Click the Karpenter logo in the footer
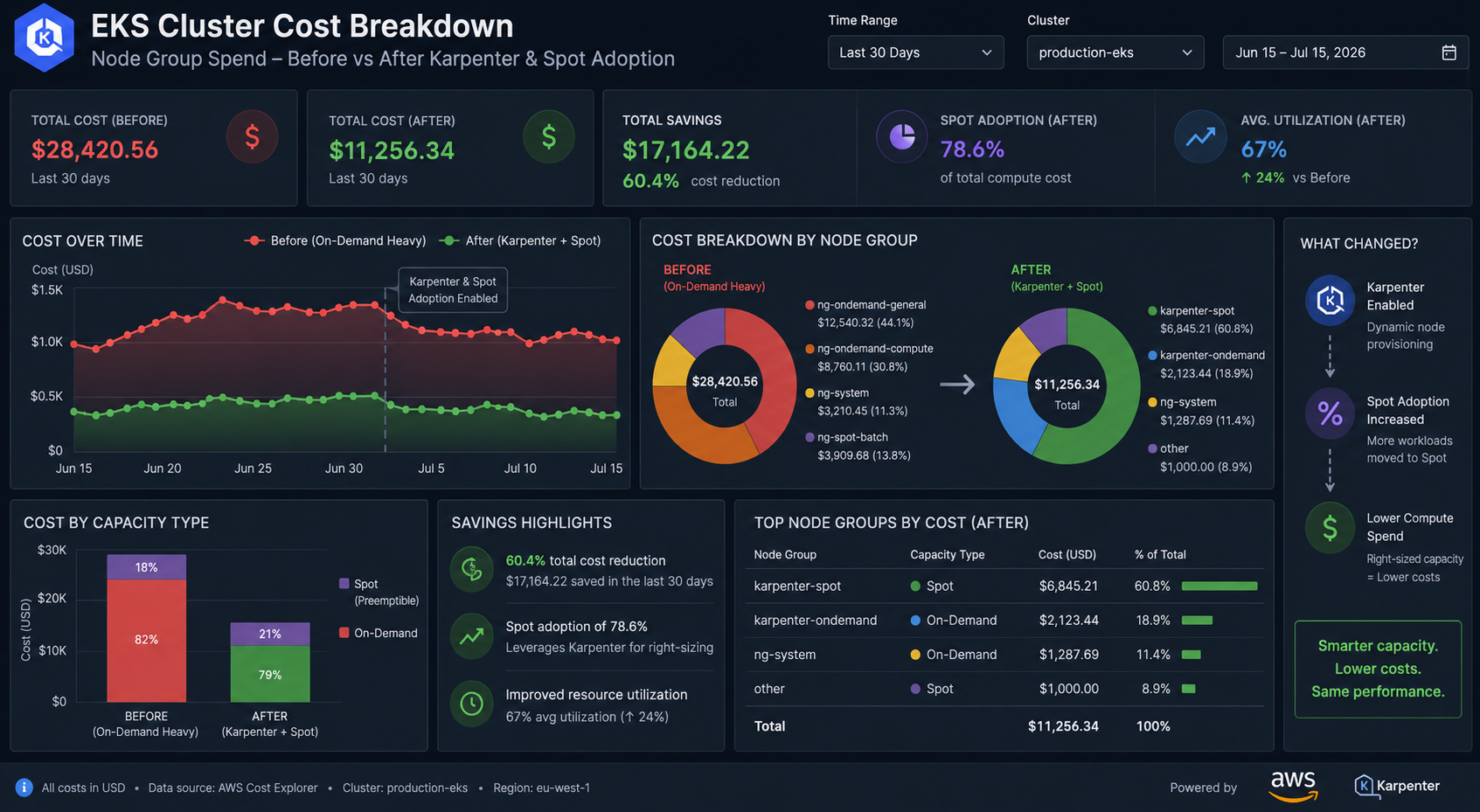The height and width of the screenshot is (812, 1480). coord(1397,786)
